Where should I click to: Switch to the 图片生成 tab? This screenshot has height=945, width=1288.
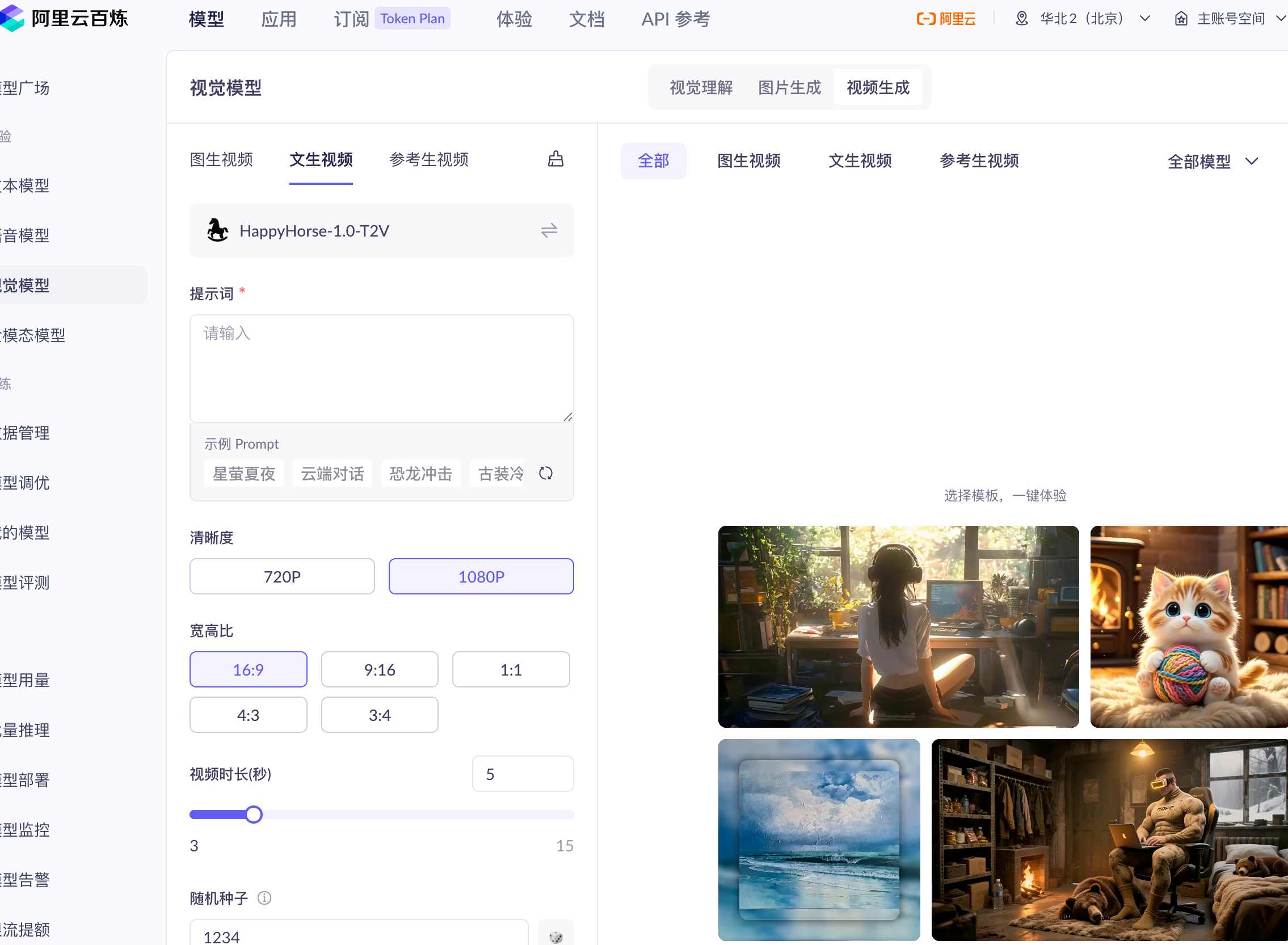[x=790, y=87]
